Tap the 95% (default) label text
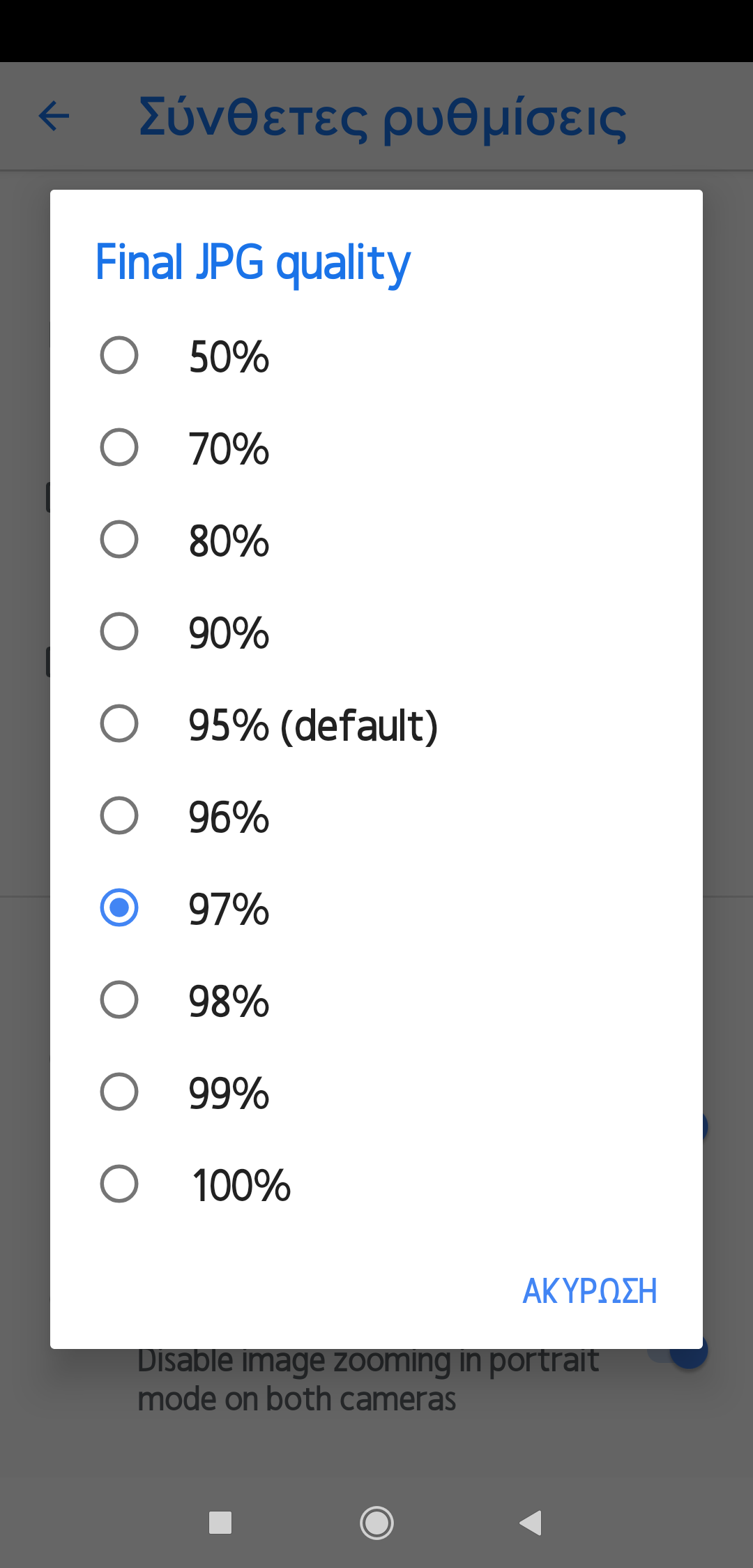 click(312, 725)
